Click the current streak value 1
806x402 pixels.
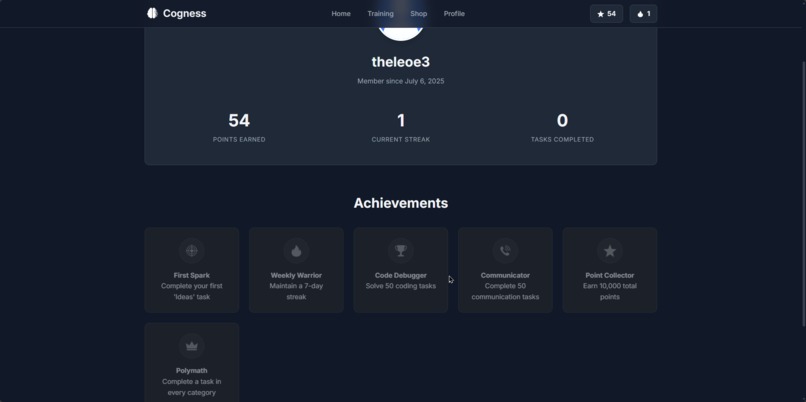coord(401,120)
